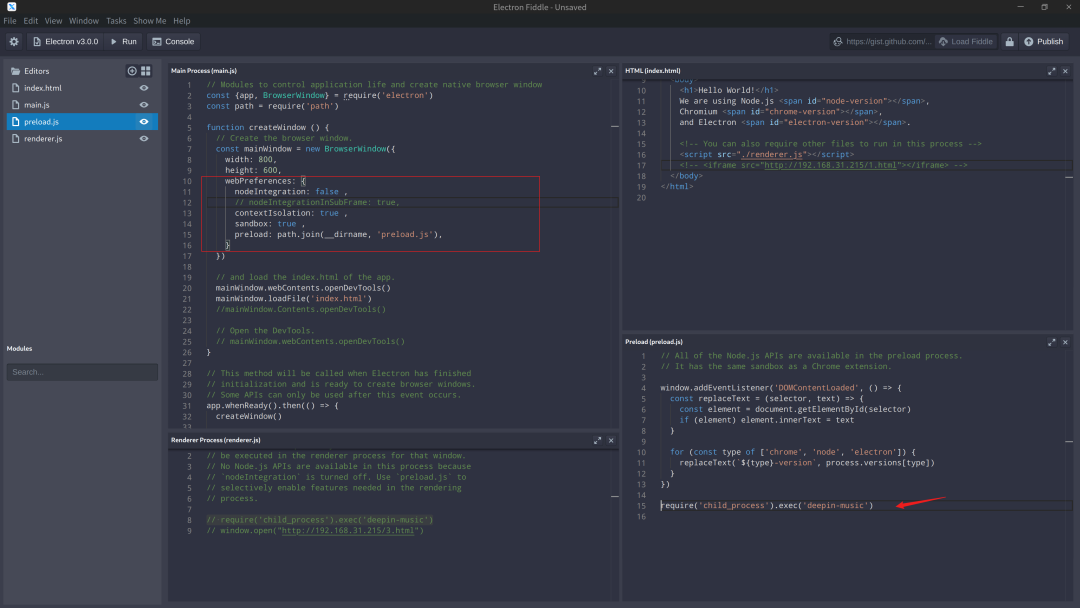Open the settings gear in the toolbar
The image size is (1080, 608).
click(x=14, y=41)
